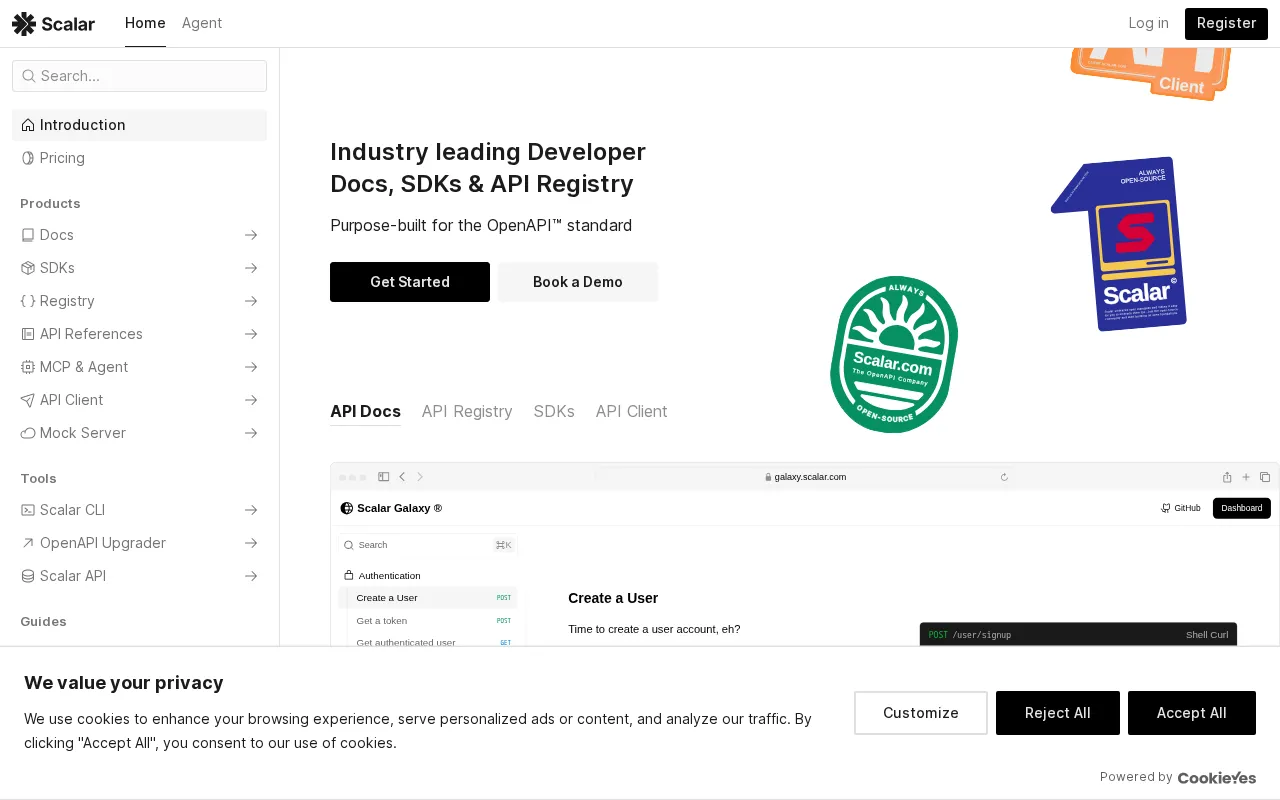This screenshot has width=1280, height=800.
Task: Open the Home tab in header
Action: click(145, 23)
